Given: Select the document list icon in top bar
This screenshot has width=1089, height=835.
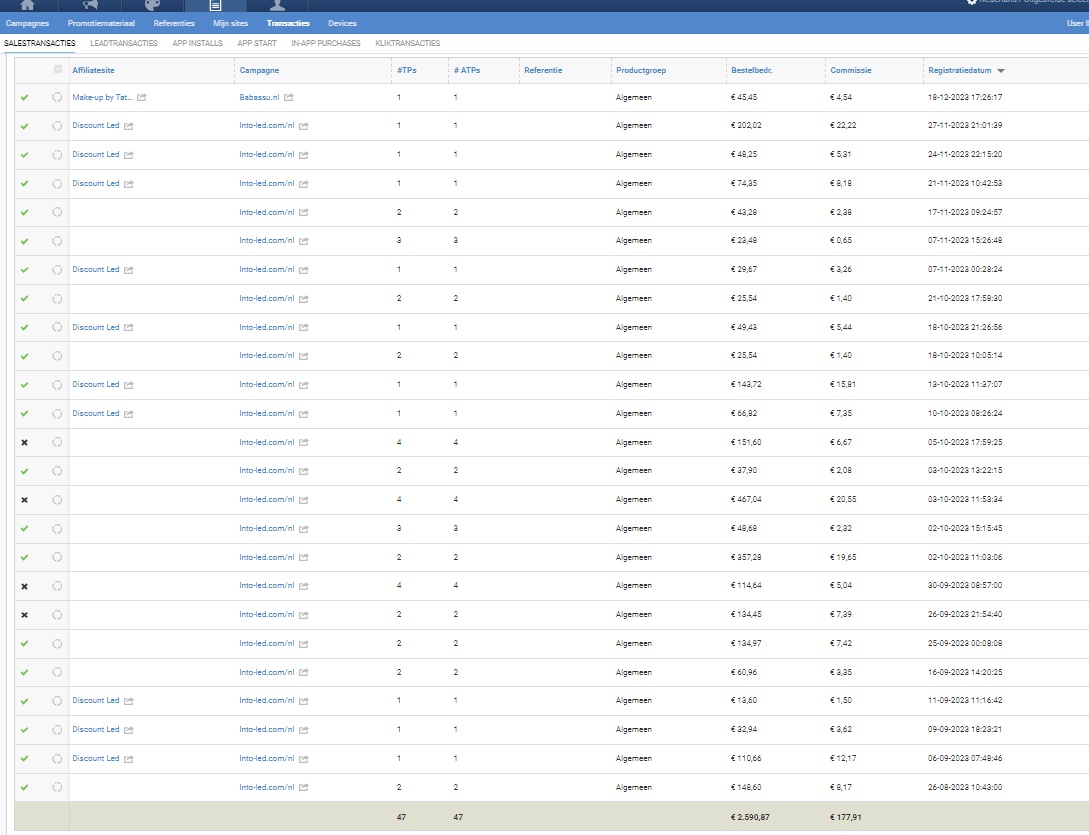Looking at the screenshot, I should click(x=215, y=5).
